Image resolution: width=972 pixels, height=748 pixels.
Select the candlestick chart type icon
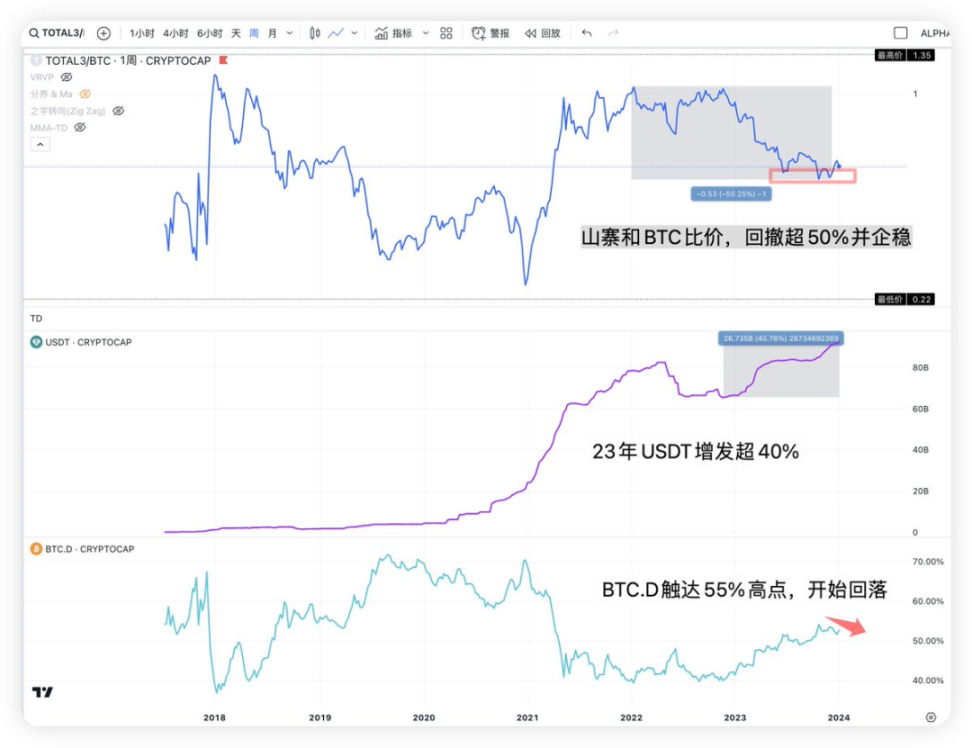[315, 33]
